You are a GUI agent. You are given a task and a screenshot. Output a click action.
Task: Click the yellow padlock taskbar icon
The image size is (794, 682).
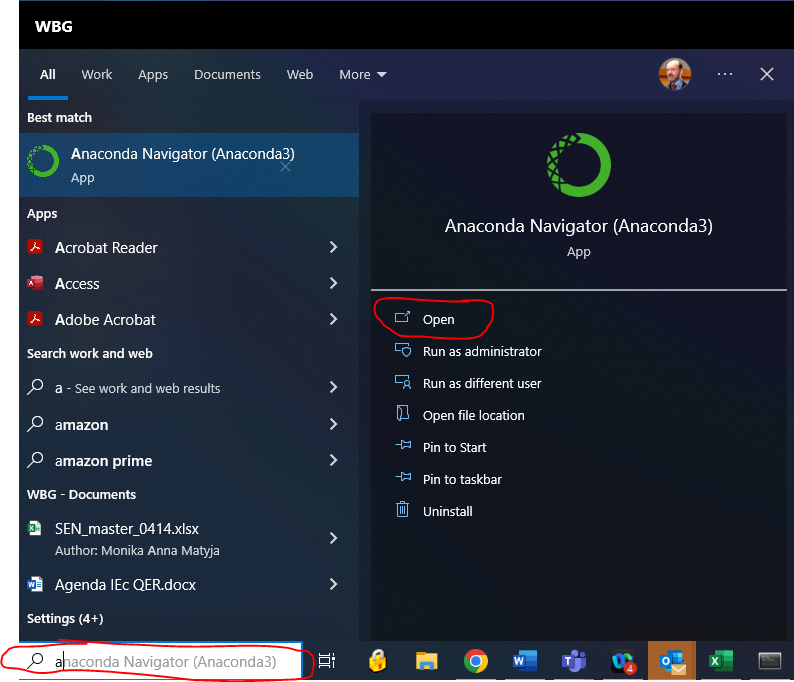[378, 661]
